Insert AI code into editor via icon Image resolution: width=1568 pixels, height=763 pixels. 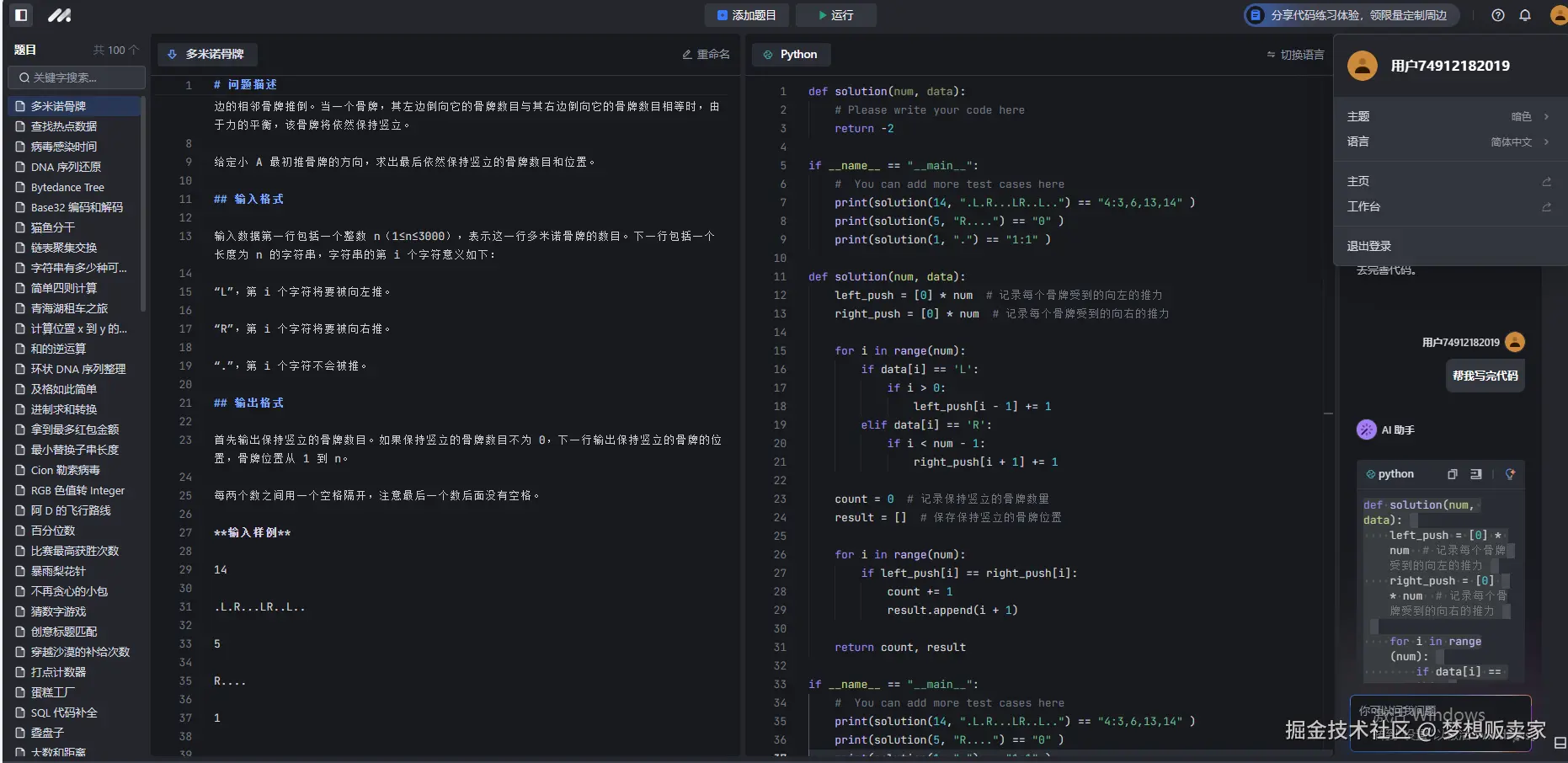(x=1475, y=474)
